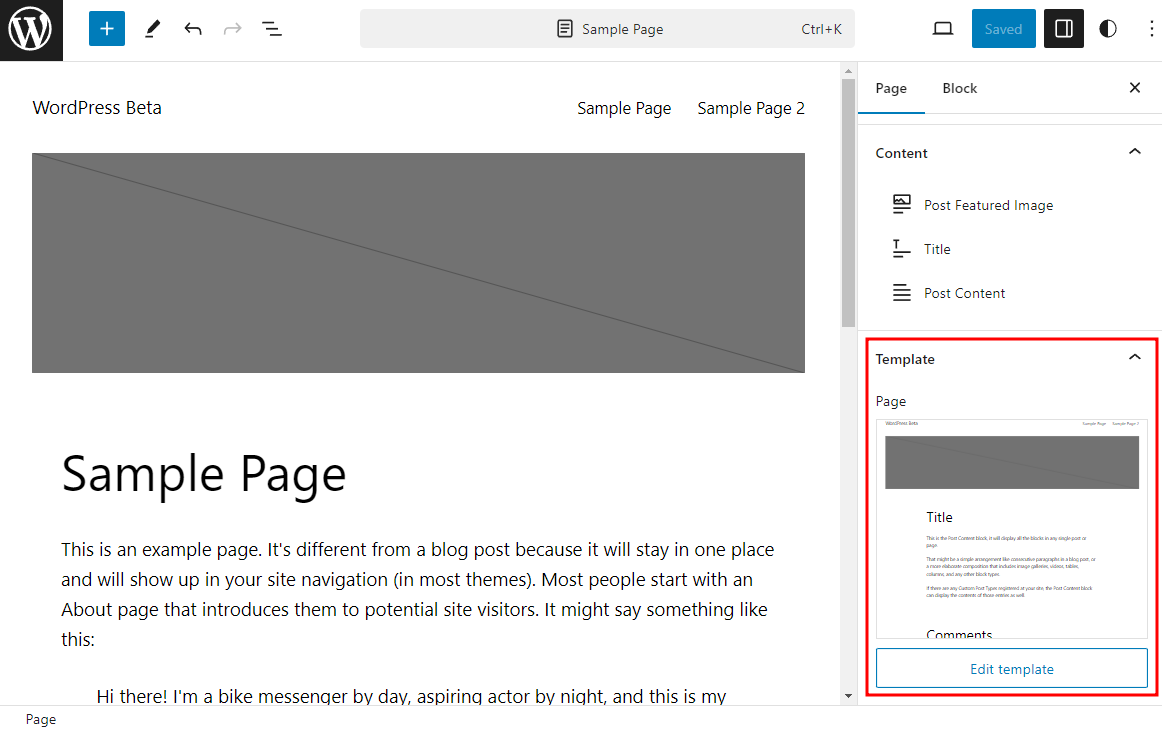Screen dimensions: 1162x730
Task: Collapse the Template section
Action: pos(1134,358)
